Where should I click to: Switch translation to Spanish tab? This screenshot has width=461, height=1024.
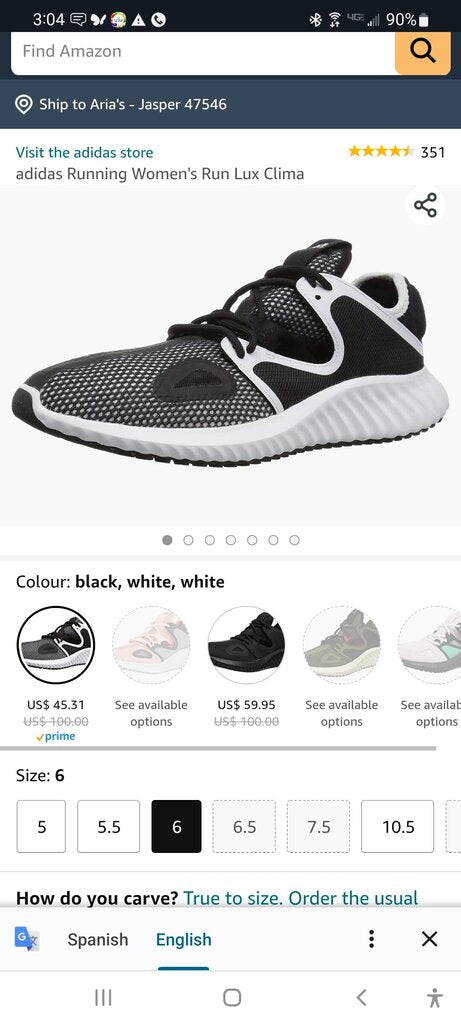pos(98,939)
